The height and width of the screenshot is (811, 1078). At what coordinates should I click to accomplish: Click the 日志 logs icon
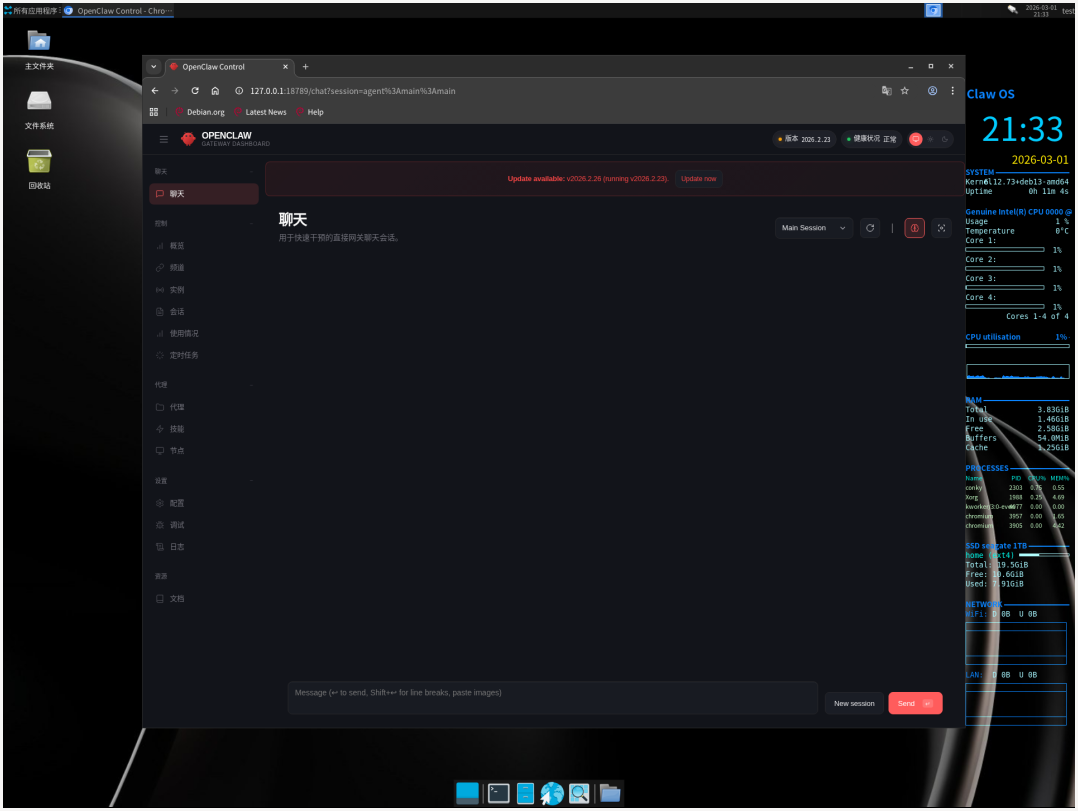(x=160, y=547)
